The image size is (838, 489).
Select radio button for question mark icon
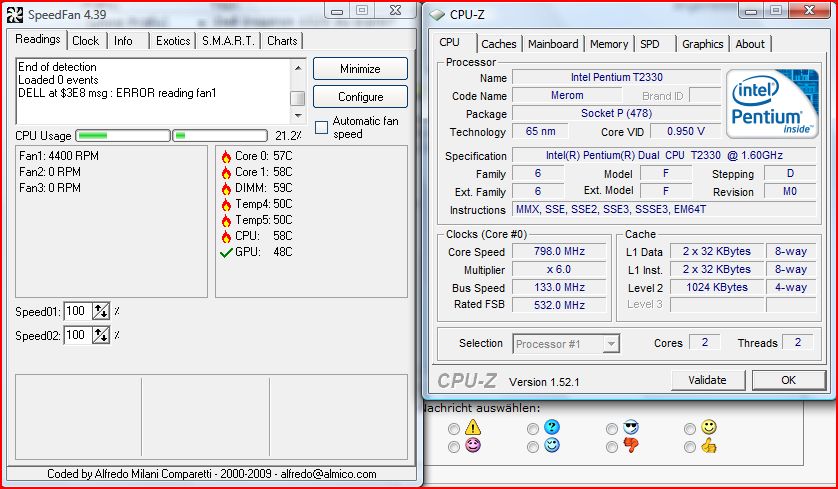(532, 429)
